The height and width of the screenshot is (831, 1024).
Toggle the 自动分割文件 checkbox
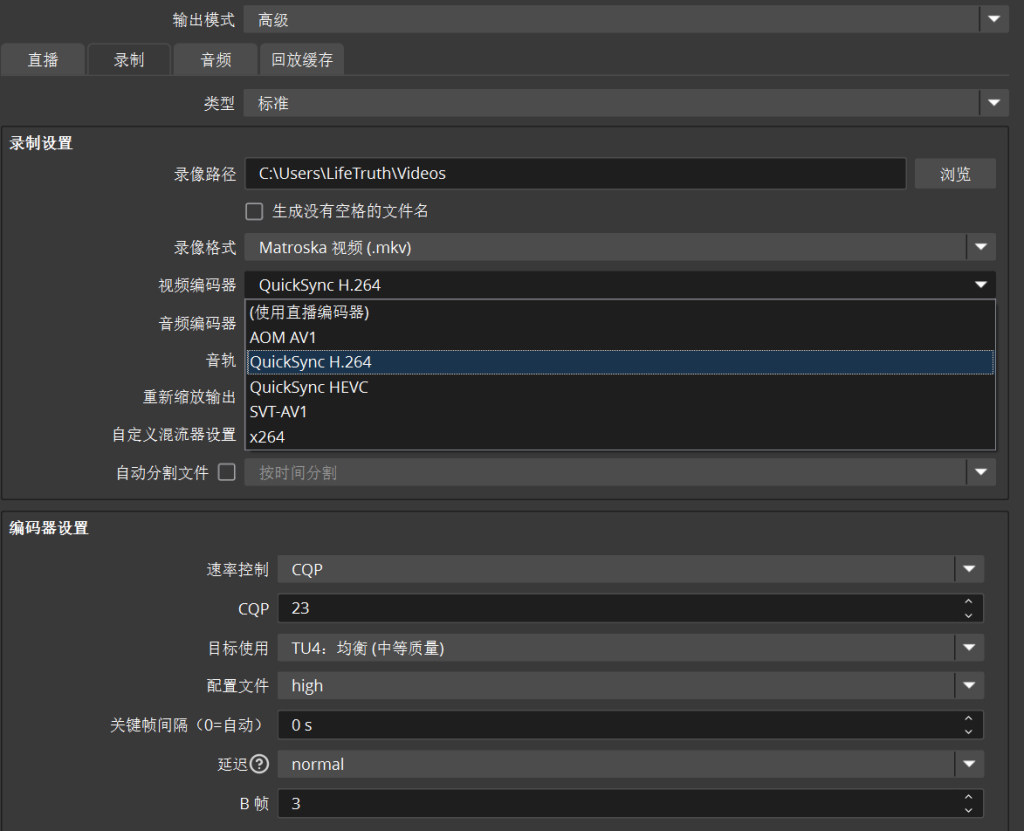click(226, 472)
